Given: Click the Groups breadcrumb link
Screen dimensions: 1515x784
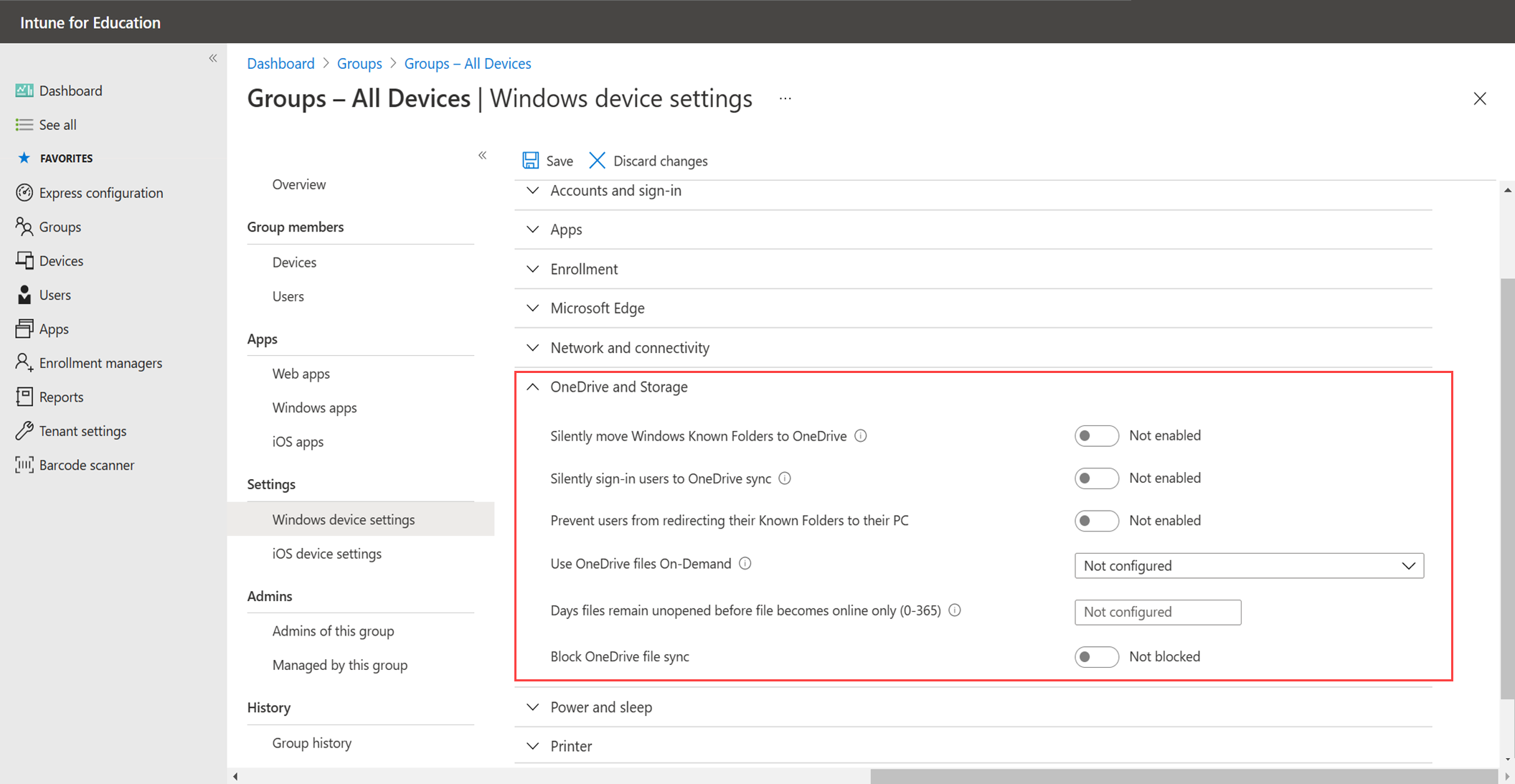Looking at the screenshot, I should point(359,63).
